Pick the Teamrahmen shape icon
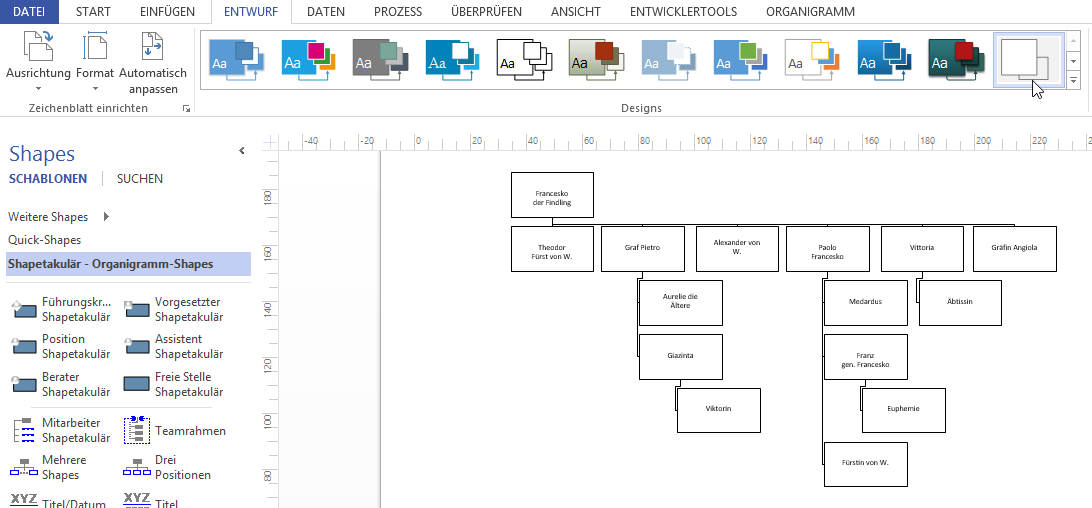1092x508 pixels. (138, 431)
